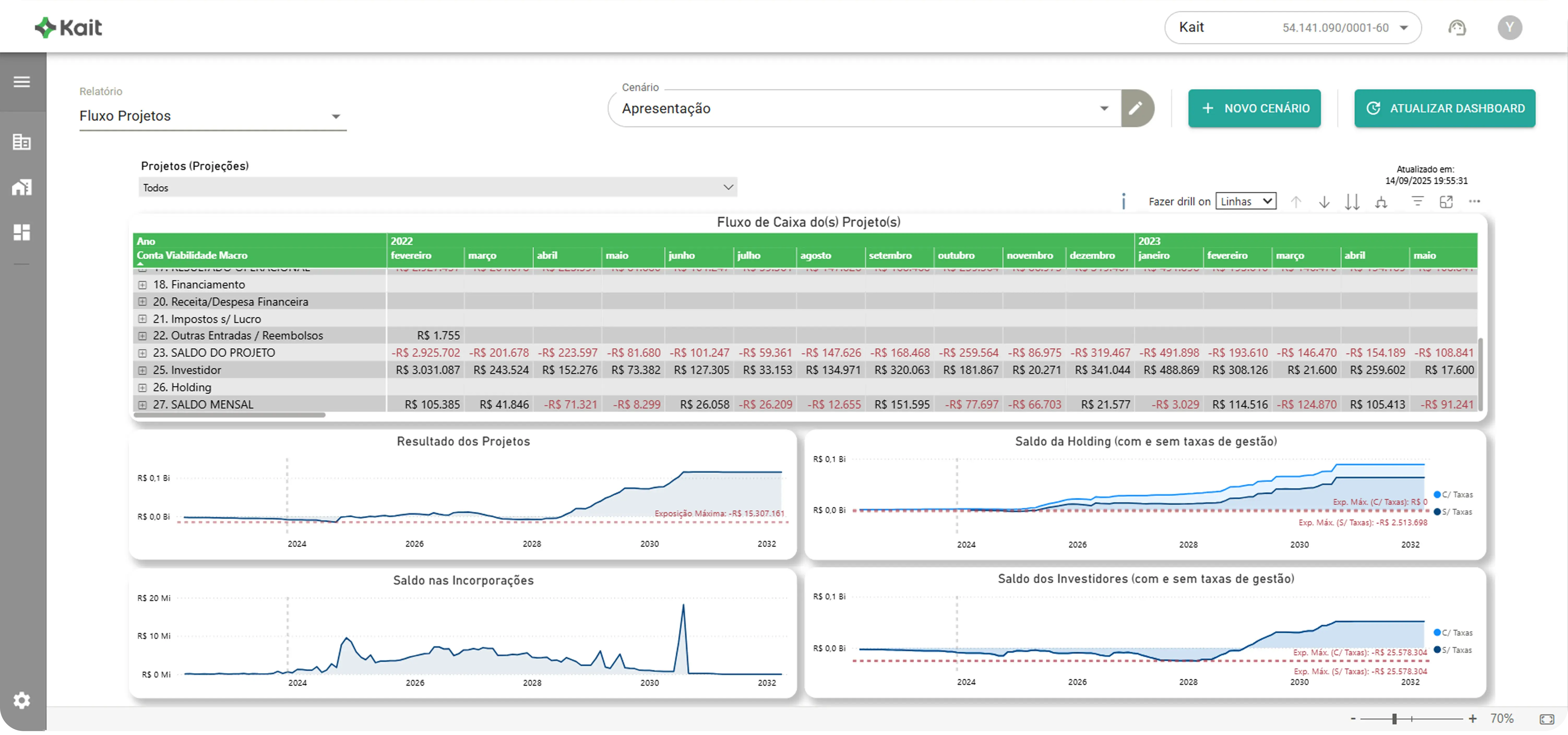Click the headset support icon
1568x735 pixels.
pos(1457,28)
